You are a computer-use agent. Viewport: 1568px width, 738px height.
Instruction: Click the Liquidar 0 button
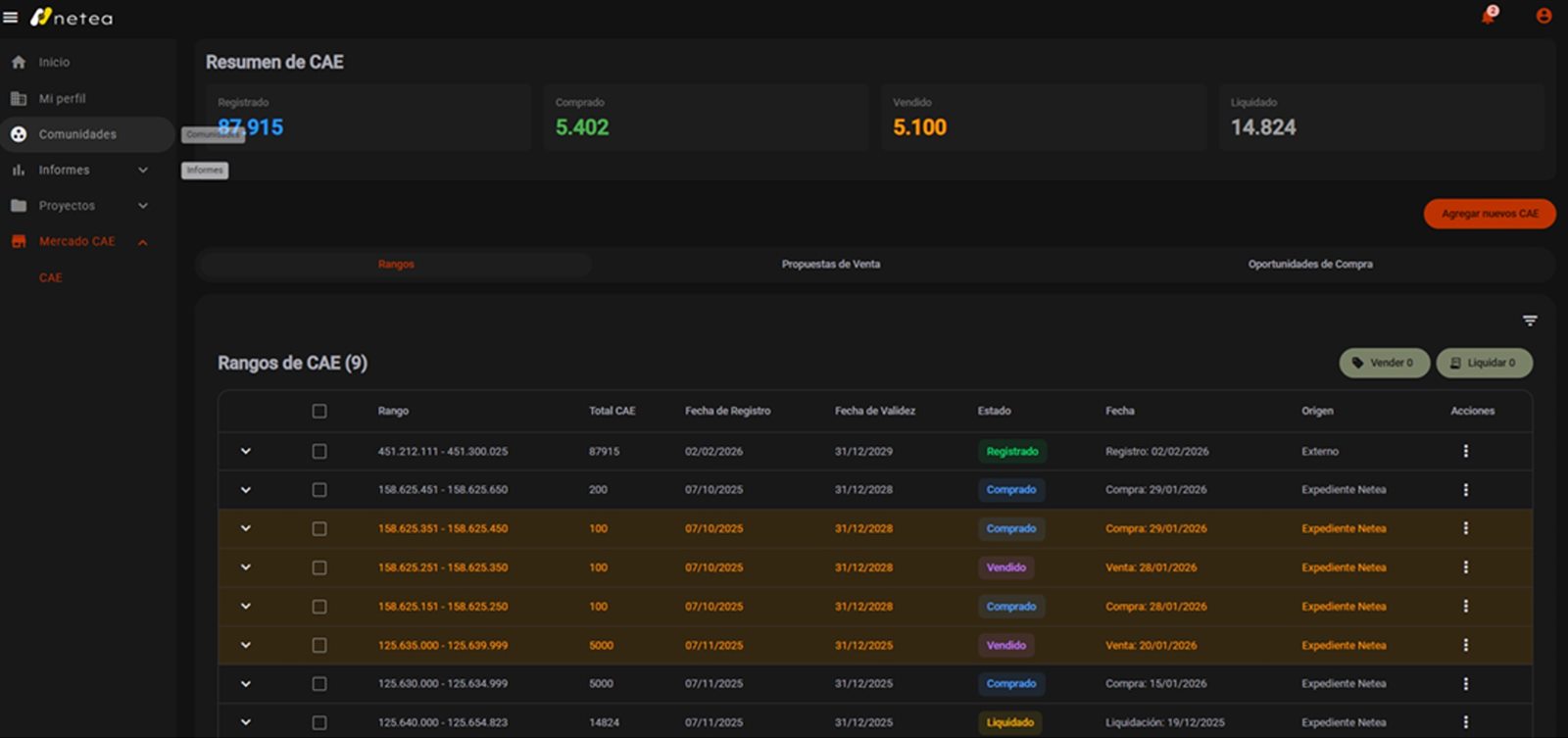pos(1485,363)
